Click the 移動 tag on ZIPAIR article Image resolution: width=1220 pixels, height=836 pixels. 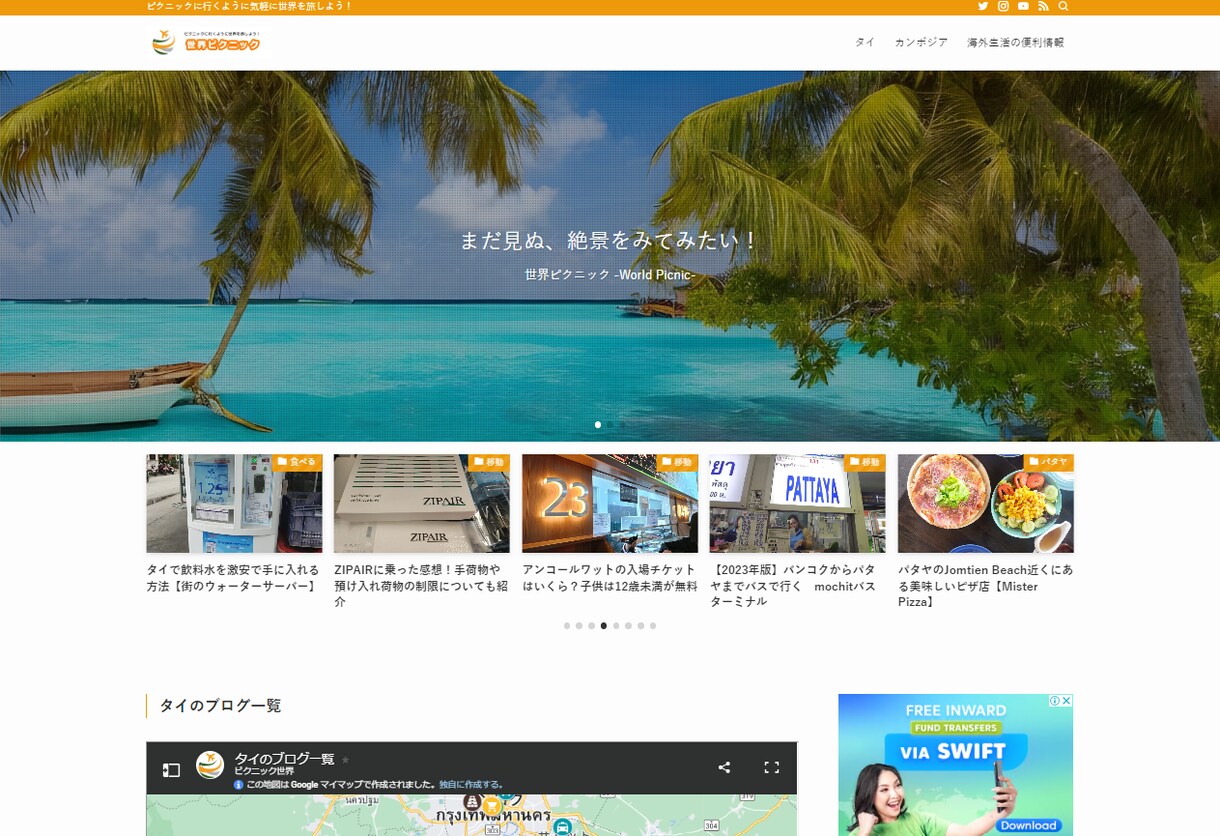490,462
